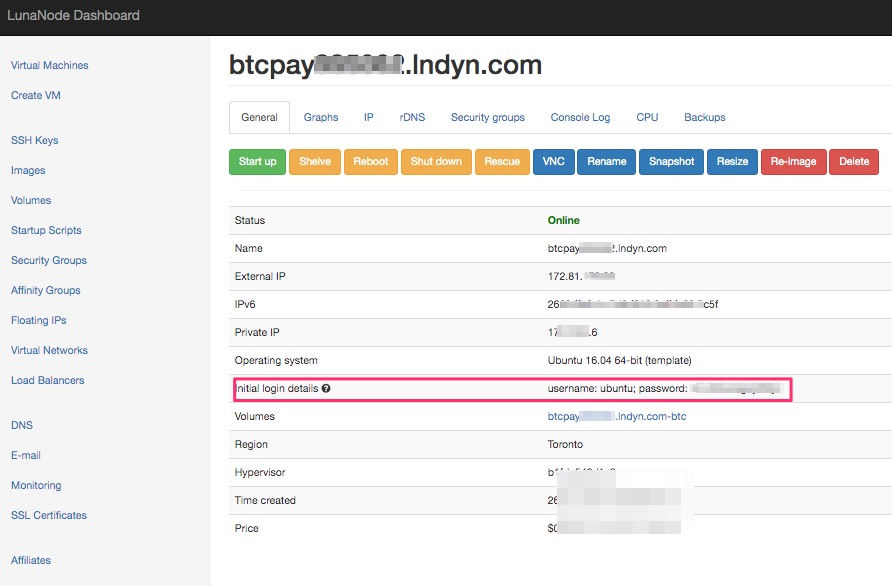Open SSH Keys page
Image resolution: width=892 pixels, height=586 pixels.
tap(35, 141)
